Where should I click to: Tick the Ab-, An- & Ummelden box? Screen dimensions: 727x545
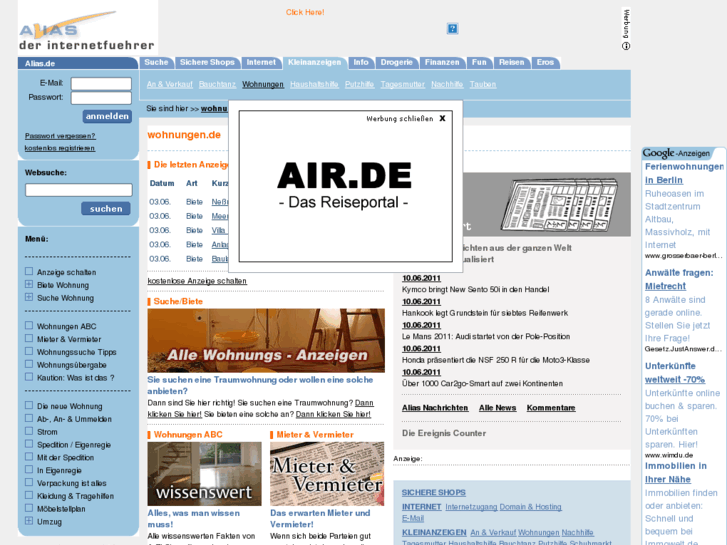(x=29, y=418)
